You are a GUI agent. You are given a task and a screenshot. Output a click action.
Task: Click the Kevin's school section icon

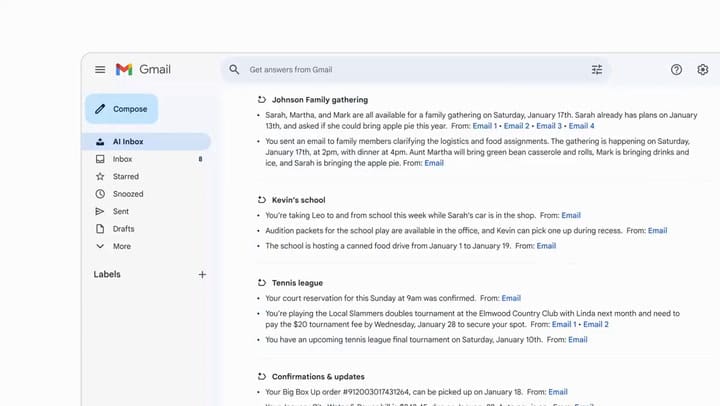[262, 200]
